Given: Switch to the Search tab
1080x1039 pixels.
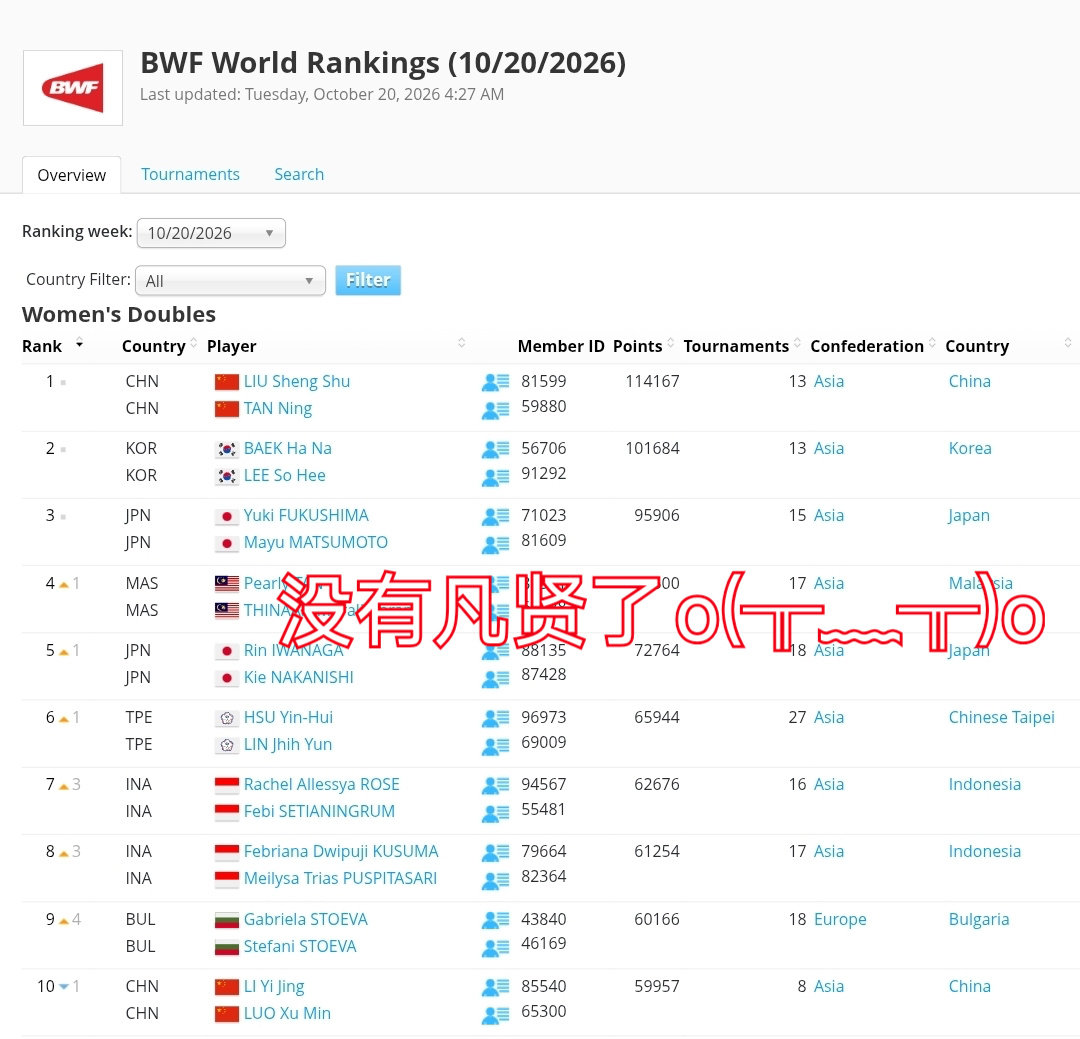Looking at the screenshot, I should tap(299, 174).
